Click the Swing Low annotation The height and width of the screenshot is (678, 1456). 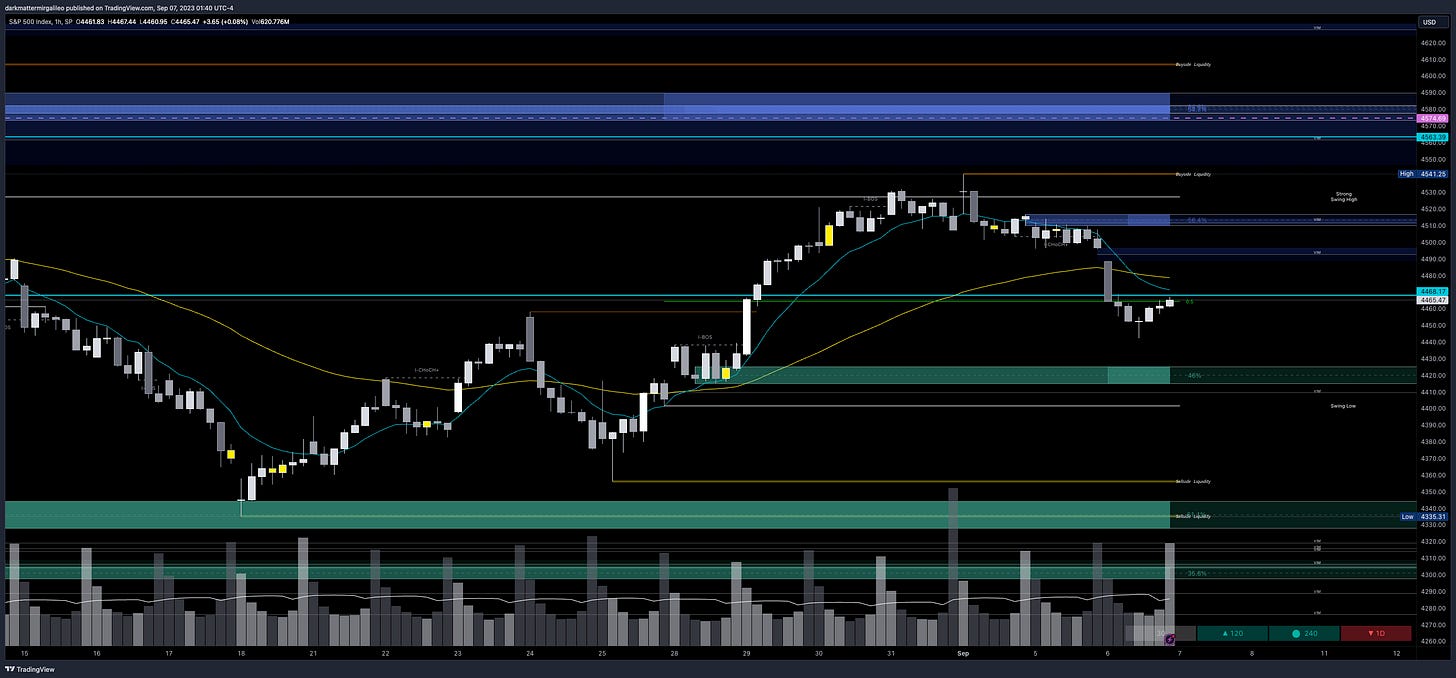tap(1343, 406)
